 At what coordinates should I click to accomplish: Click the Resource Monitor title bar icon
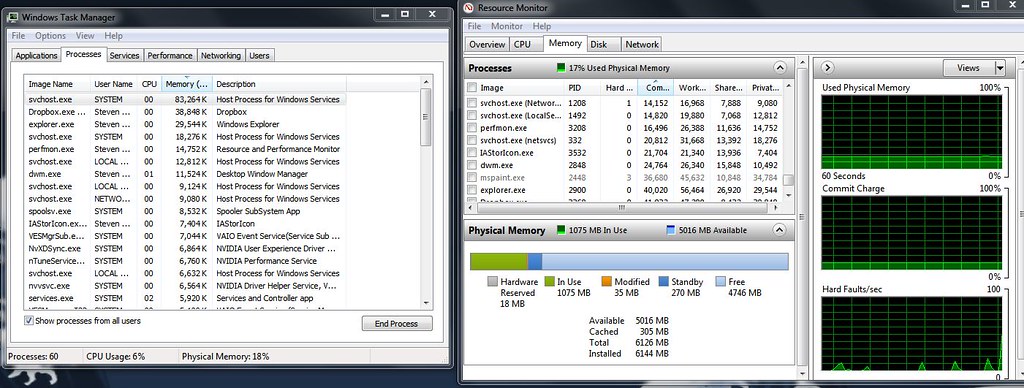469,8
